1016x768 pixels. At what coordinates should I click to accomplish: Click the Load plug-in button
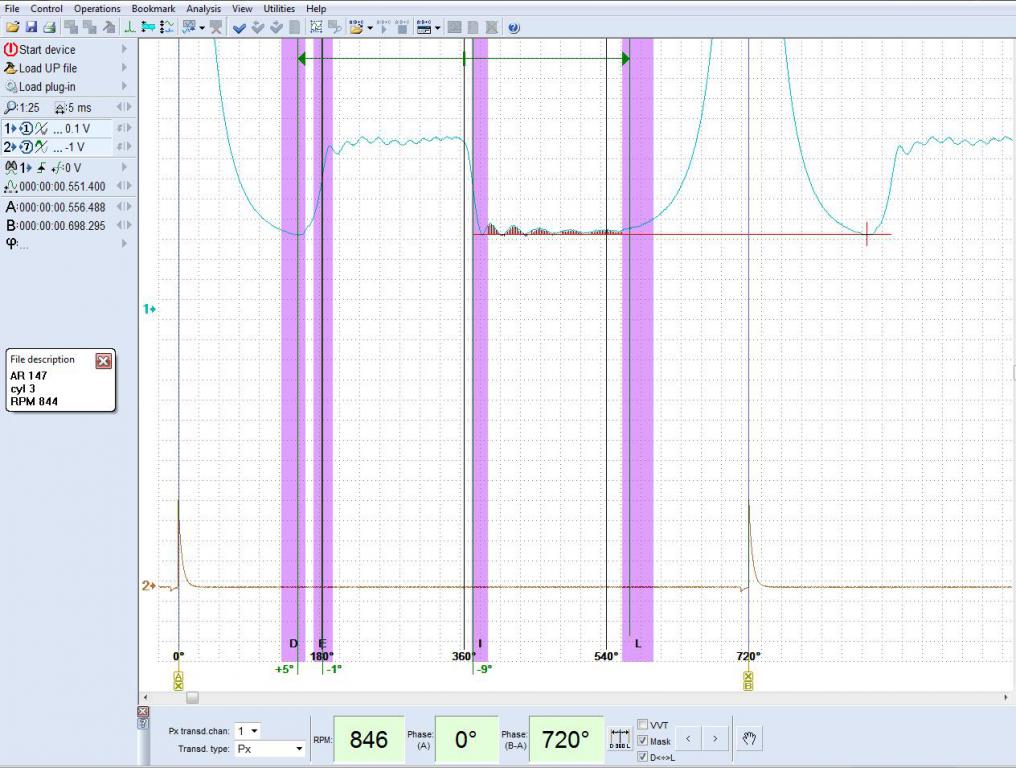coord(47,87)
